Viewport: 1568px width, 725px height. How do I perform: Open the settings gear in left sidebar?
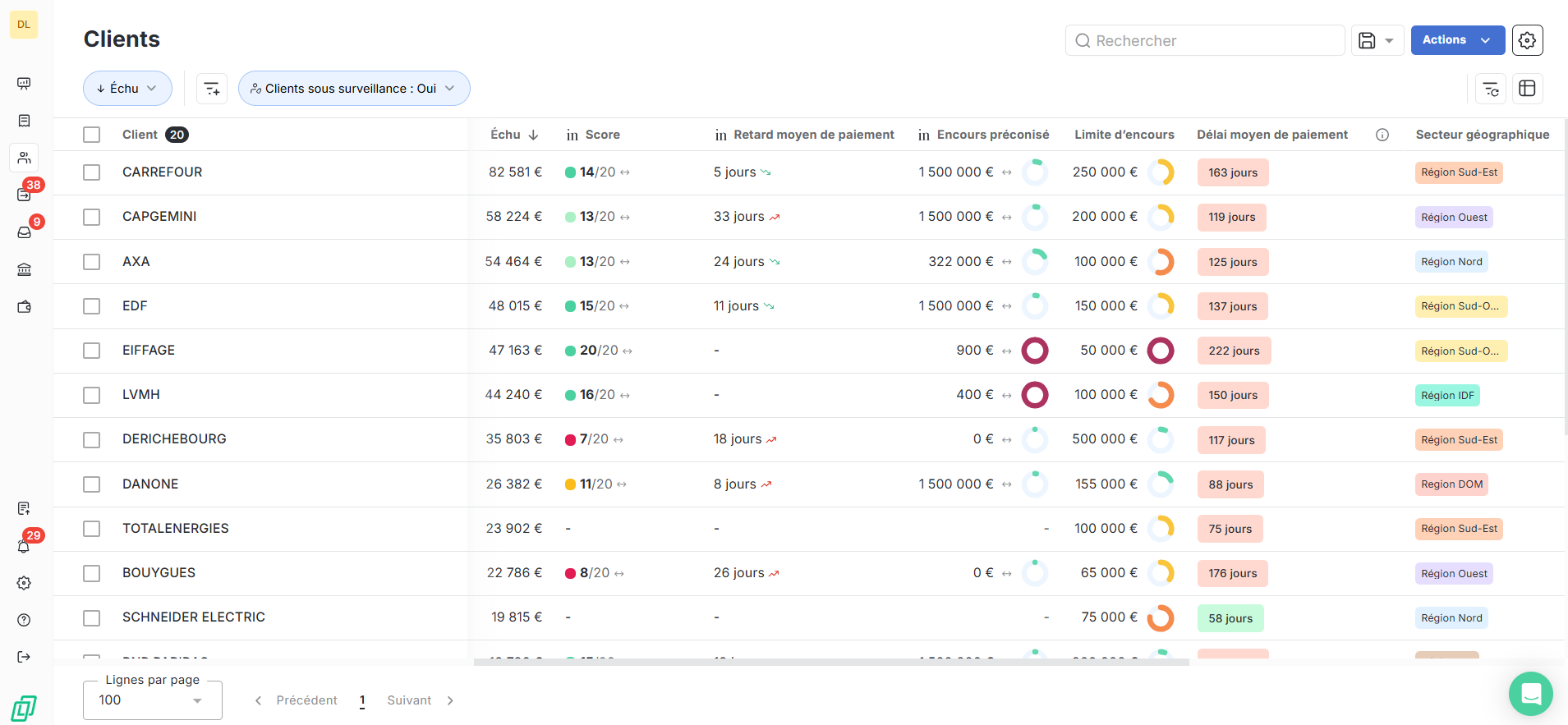coord(24,583)
